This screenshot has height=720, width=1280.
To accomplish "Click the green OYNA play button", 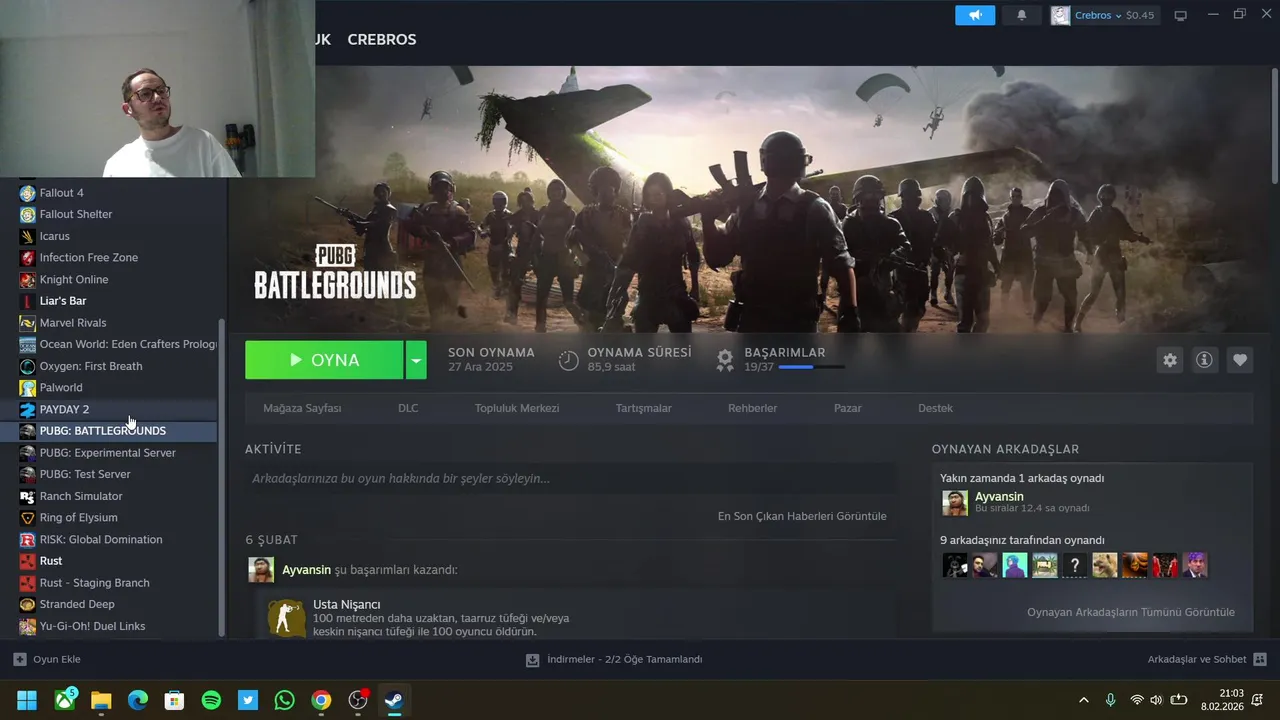I will [x=324, y=360].
